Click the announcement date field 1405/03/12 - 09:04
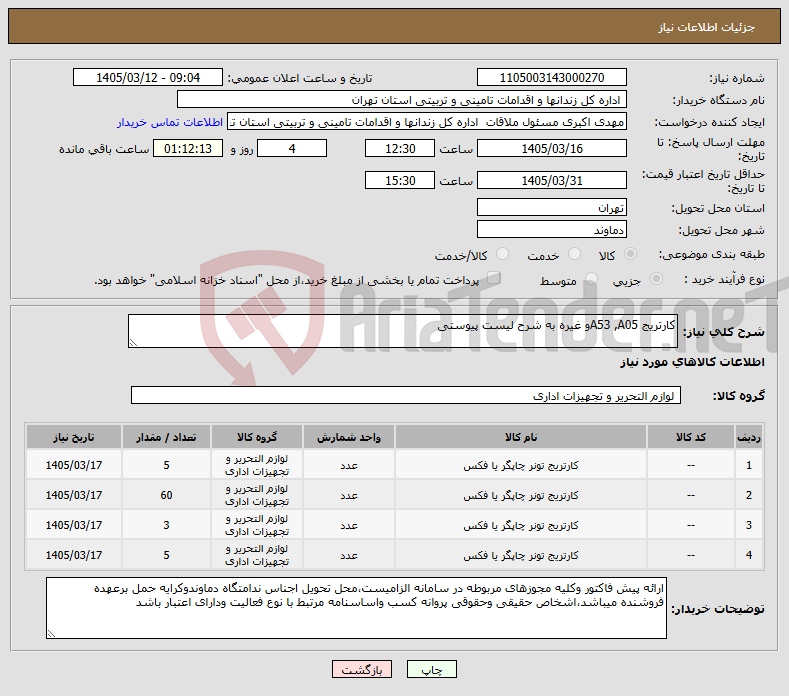Screen dimensions: 789x696 pos(148,78)
